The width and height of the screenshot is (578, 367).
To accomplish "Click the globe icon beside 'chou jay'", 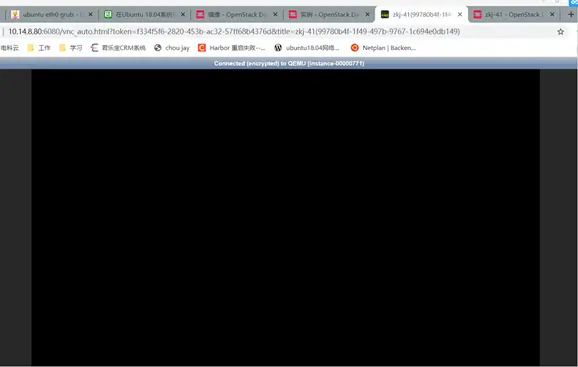I will (158, 48).
